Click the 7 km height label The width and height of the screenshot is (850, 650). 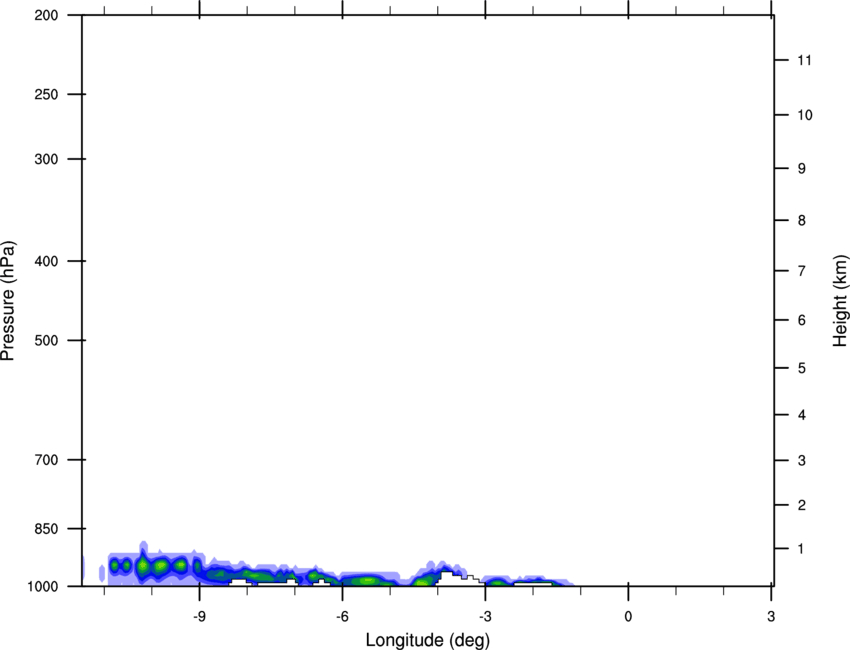(802, 271)
